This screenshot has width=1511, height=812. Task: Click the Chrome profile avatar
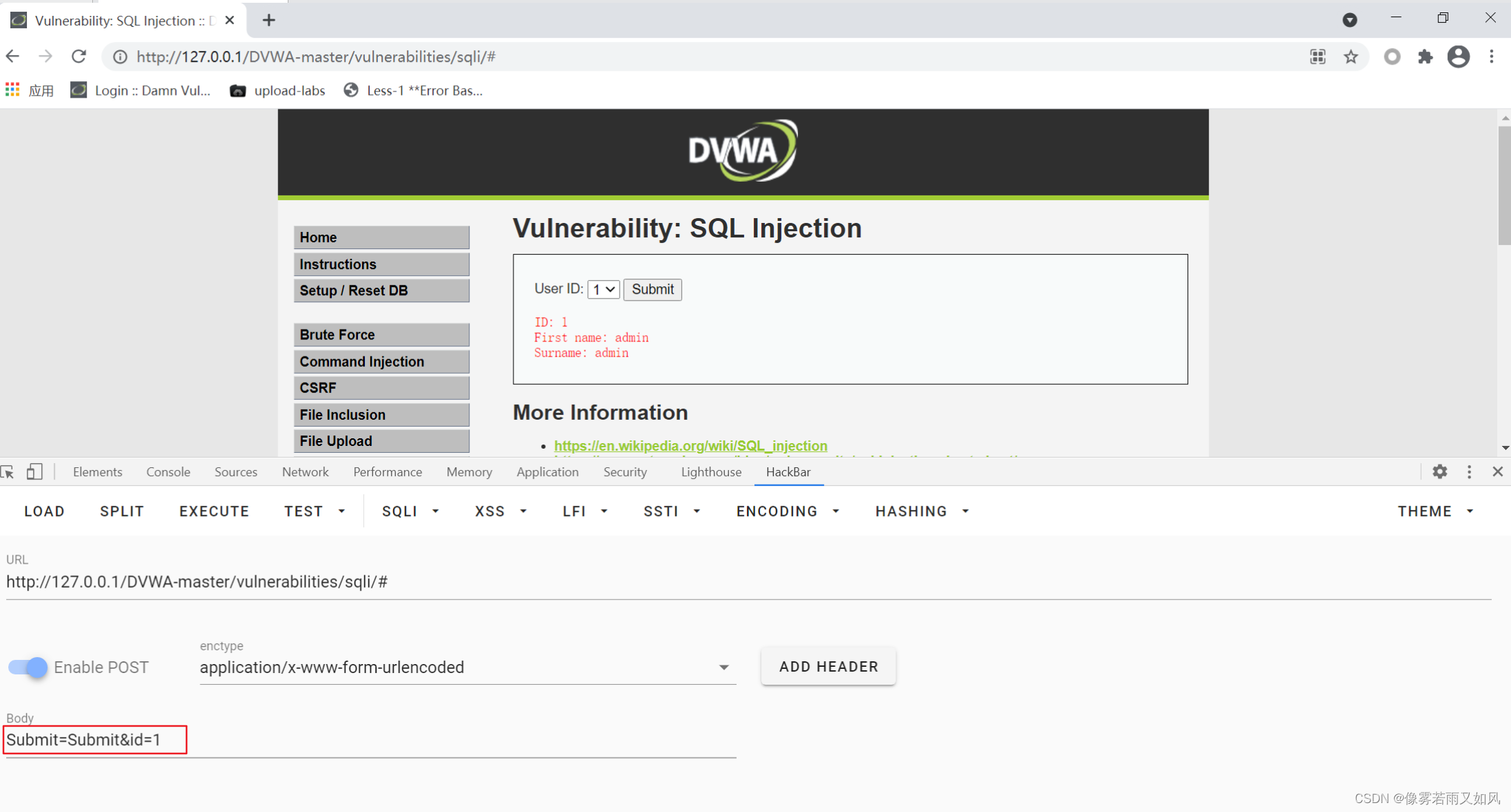tap(1458, 56)
